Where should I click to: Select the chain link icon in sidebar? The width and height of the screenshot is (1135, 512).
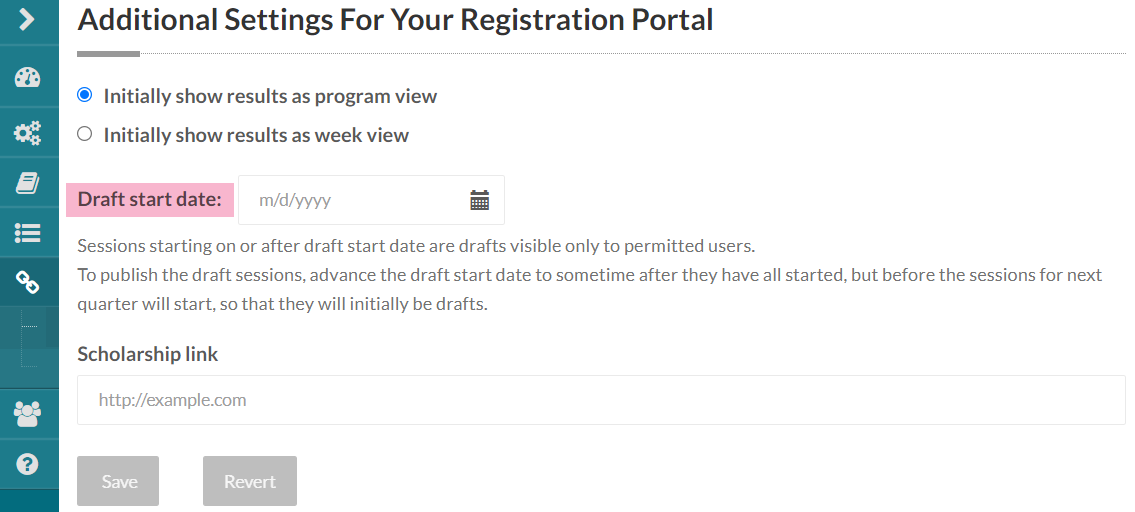(28, 284)
